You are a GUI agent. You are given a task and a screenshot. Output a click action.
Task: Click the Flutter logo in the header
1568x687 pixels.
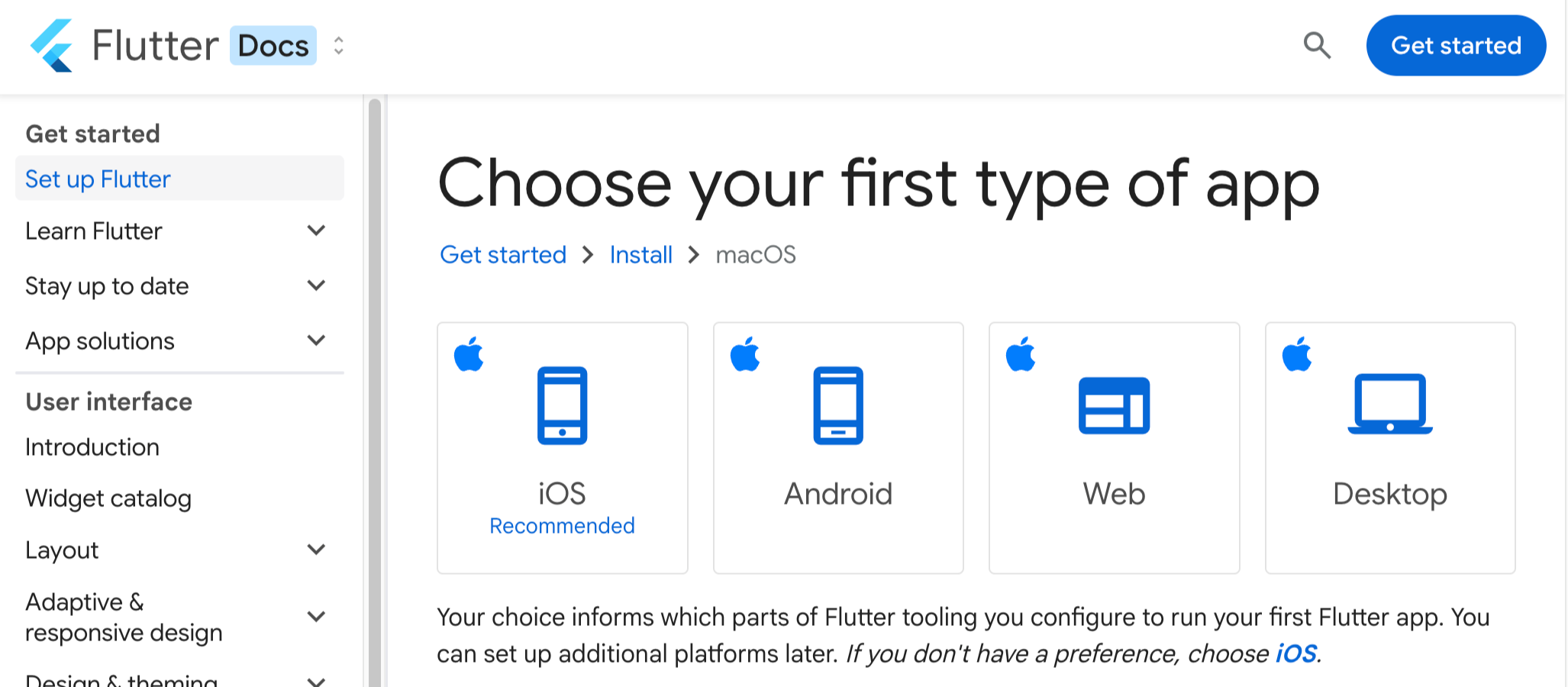coord(51,45)
